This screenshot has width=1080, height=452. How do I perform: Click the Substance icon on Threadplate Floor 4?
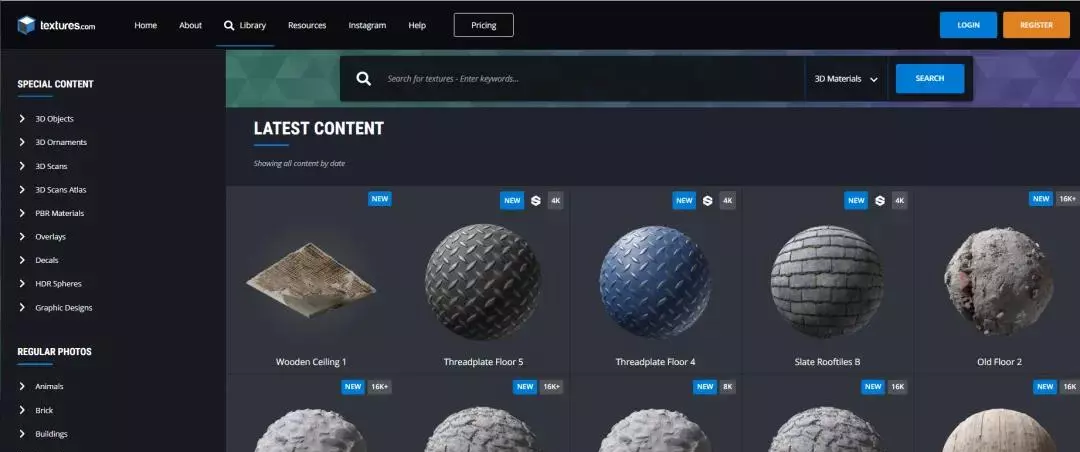tap(707, 201)
